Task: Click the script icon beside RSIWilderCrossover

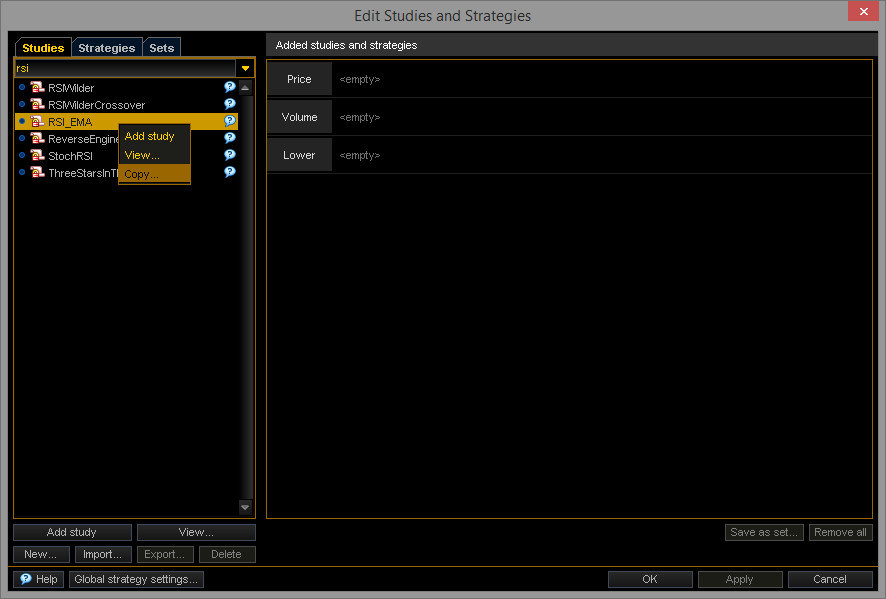Action: 37,105
